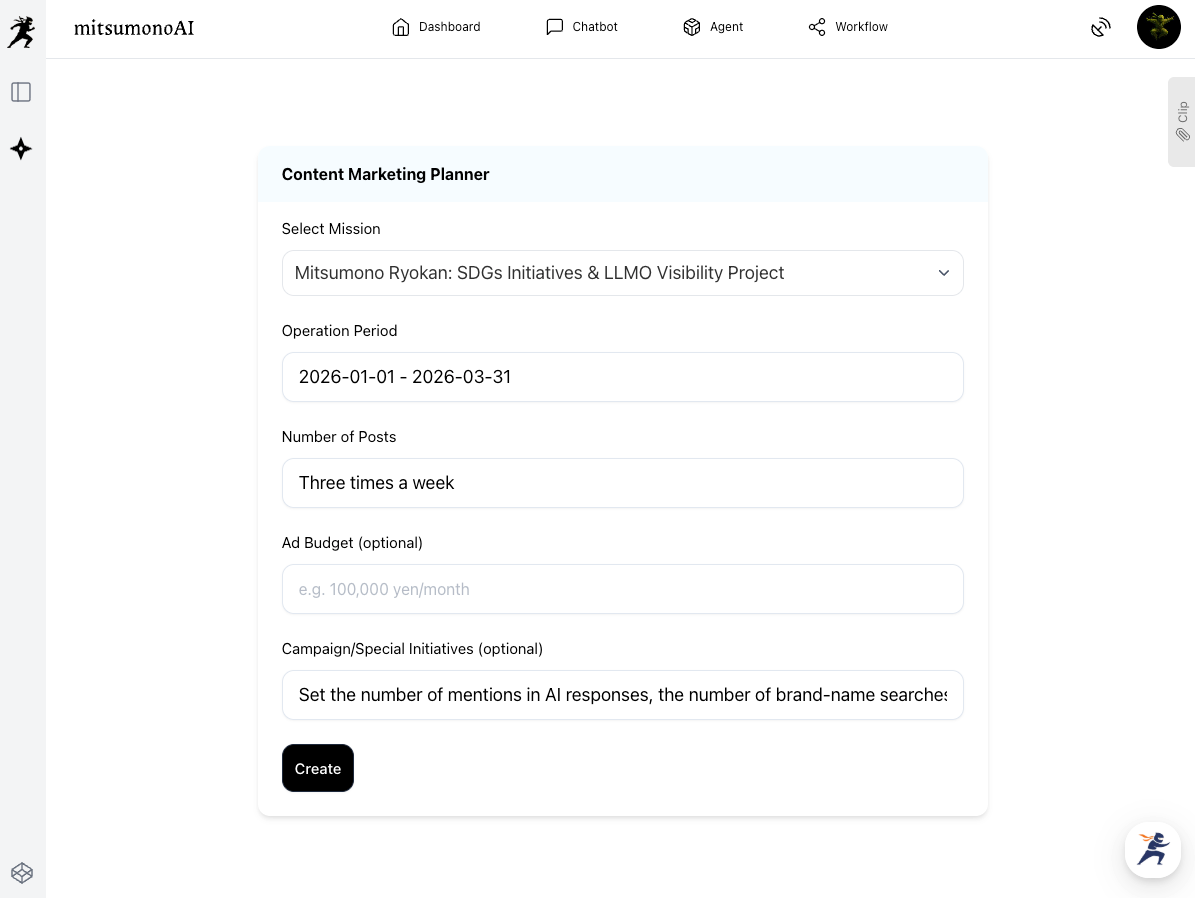Focus the Operation Period date field
Viewport: 1195px width, 898px height.
tap(622, 377)
